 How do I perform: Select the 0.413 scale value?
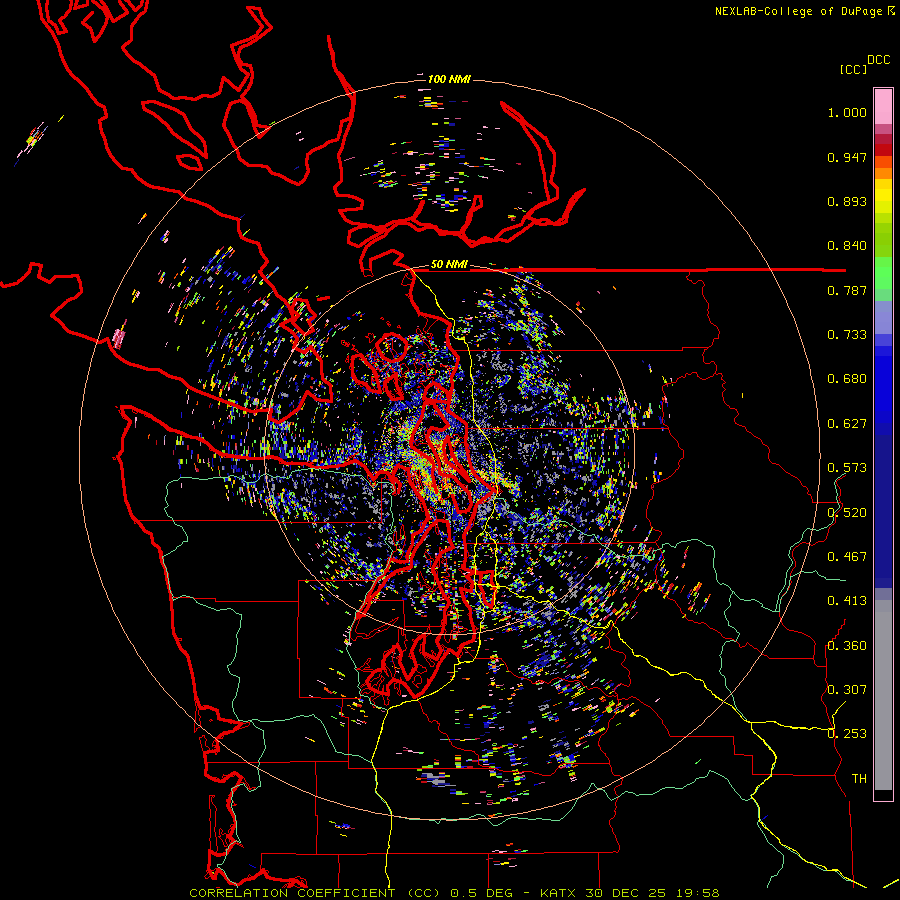click(x=847, y=601)
